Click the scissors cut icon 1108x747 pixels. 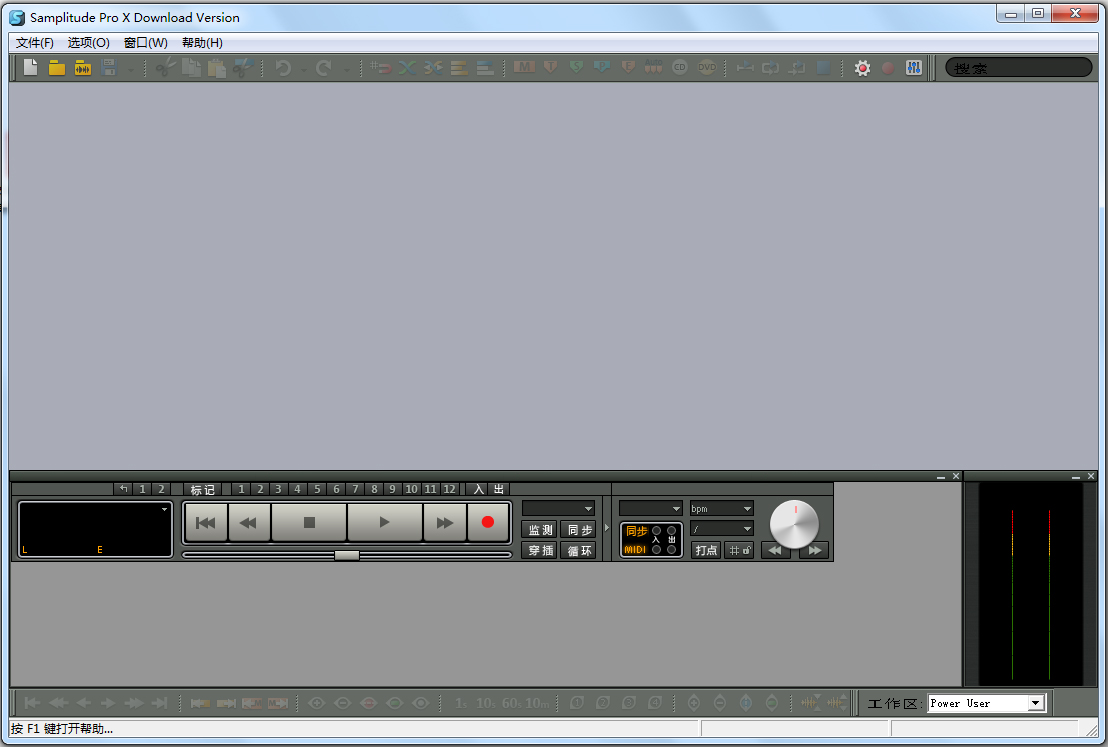coord(165,67)
